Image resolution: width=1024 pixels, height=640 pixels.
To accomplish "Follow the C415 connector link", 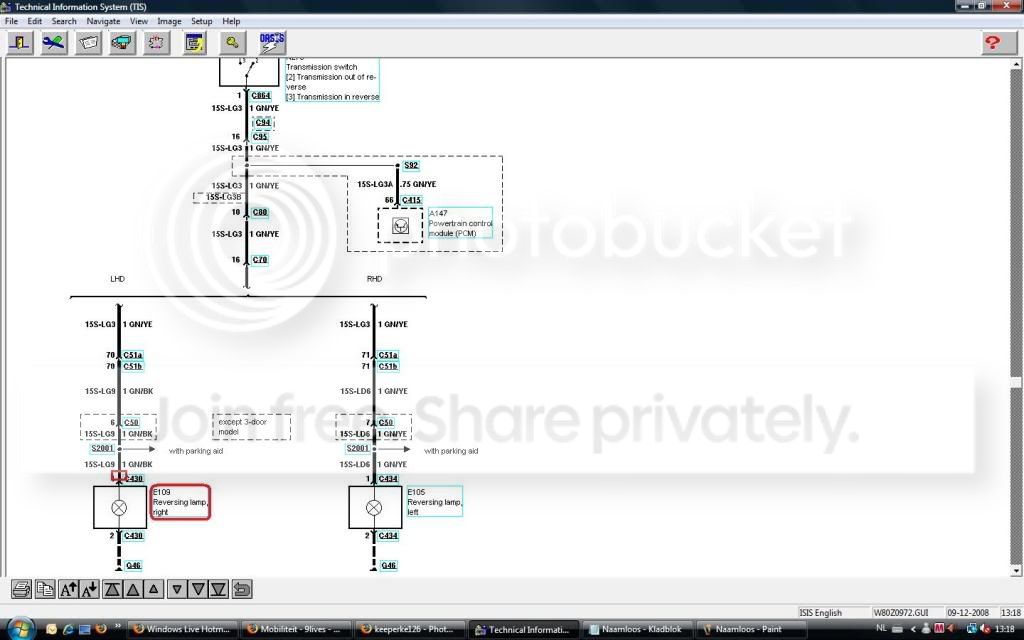I will pos(411,200).
